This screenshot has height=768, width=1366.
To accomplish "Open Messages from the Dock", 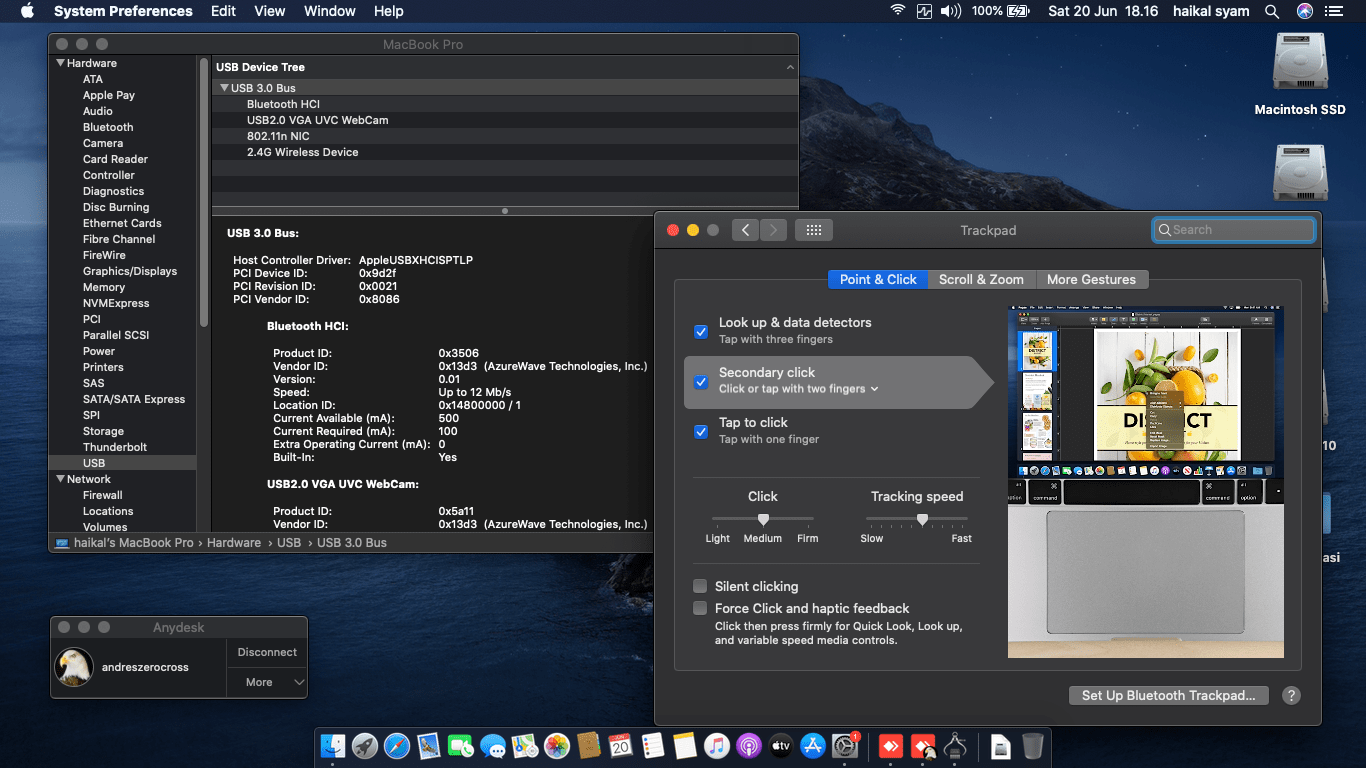I will point(493,745).
